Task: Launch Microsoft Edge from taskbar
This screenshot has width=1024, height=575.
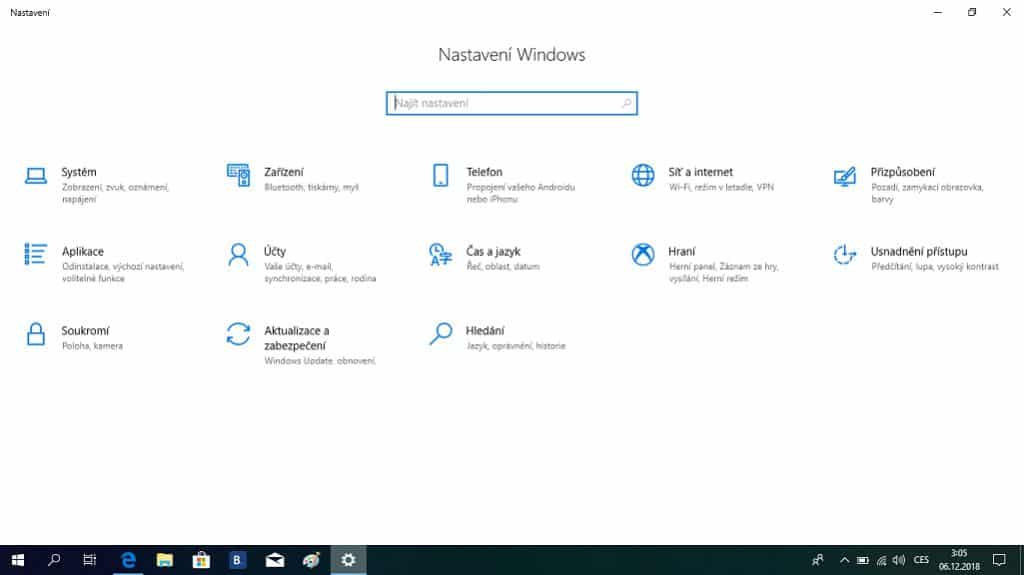Action: click(x=128, y=560)
